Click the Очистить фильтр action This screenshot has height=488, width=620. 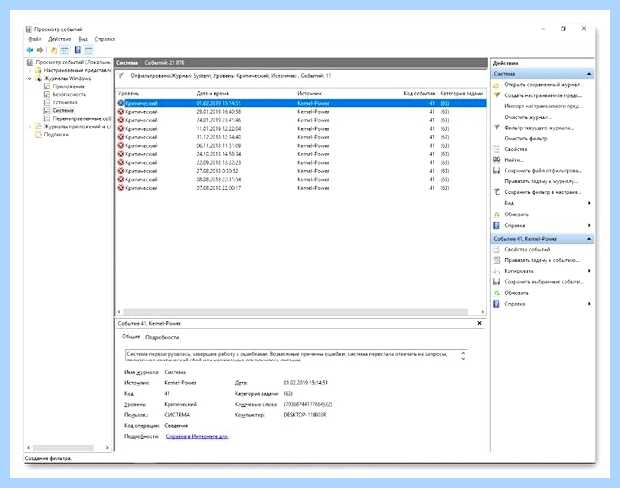coord(526,138)
